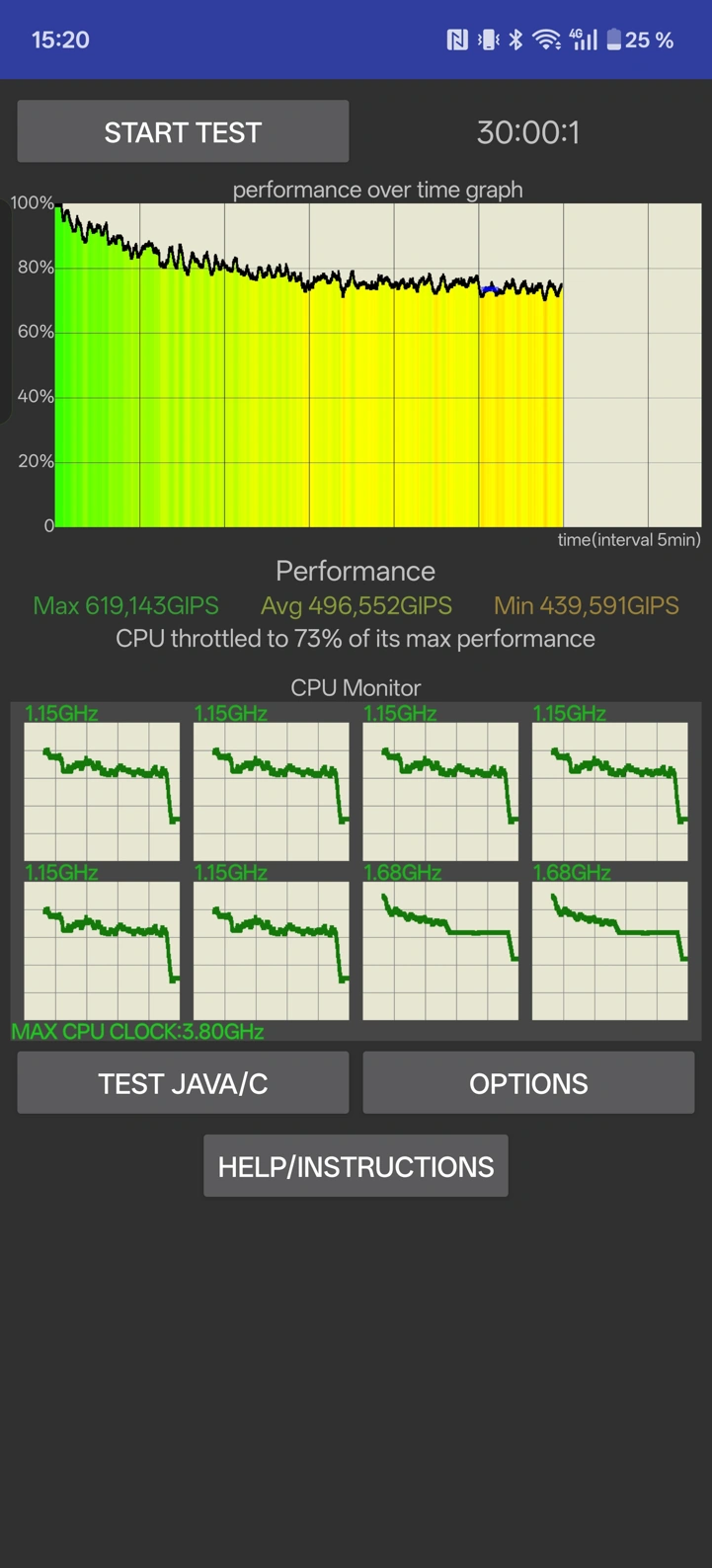Tap the Wi-Fi signal icon
The width and height of the screenshot is (712, 1568).
pyautogui.click(x=546, y=39)
